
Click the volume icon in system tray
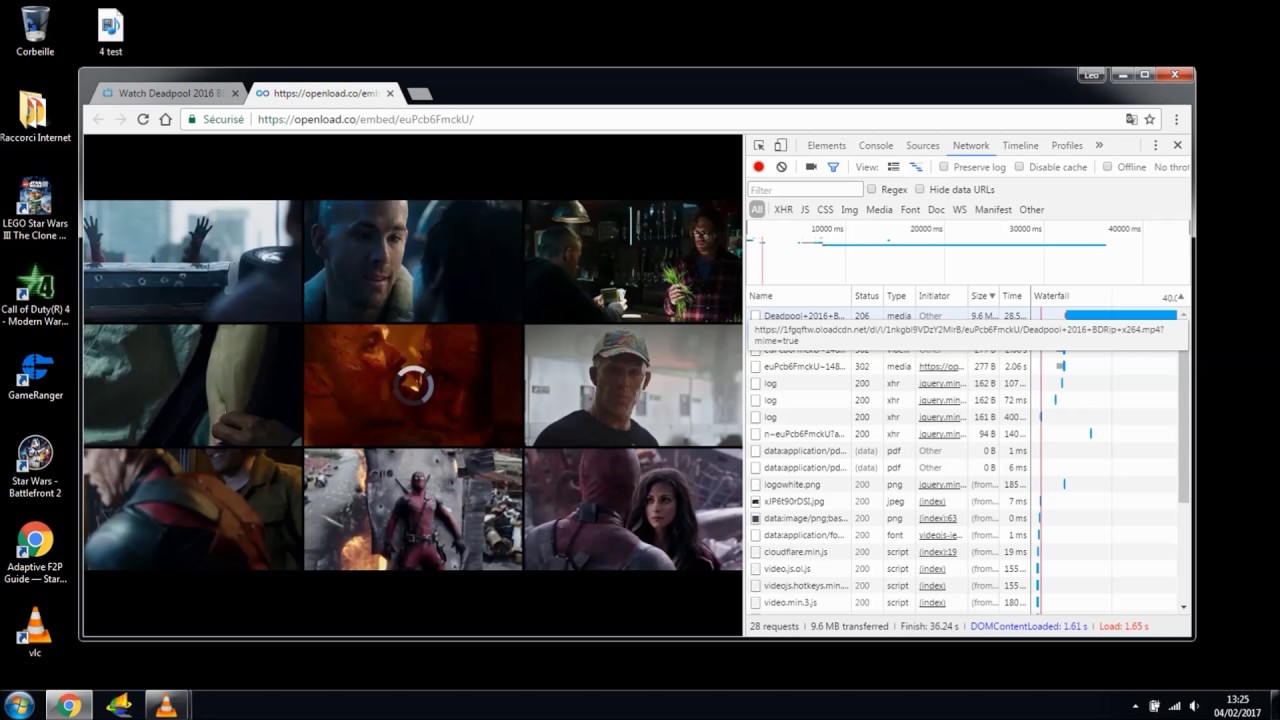click(x=1194, y=706)
